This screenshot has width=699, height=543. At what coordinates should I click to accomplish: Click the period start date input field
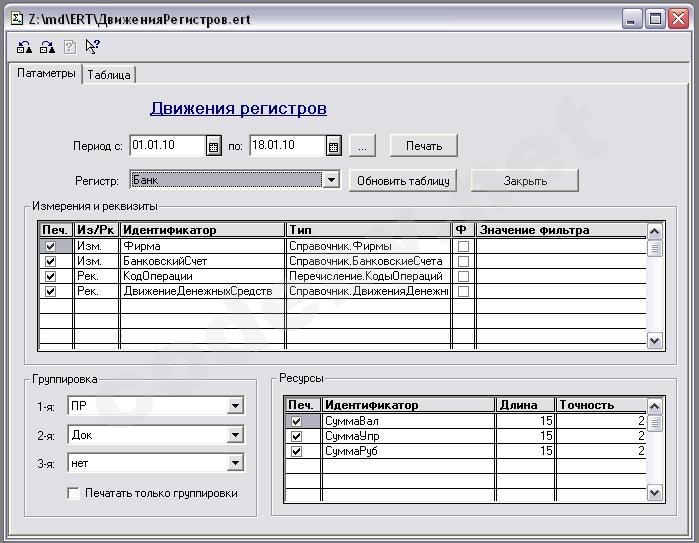pyautogui.click(x=166, y=146)
